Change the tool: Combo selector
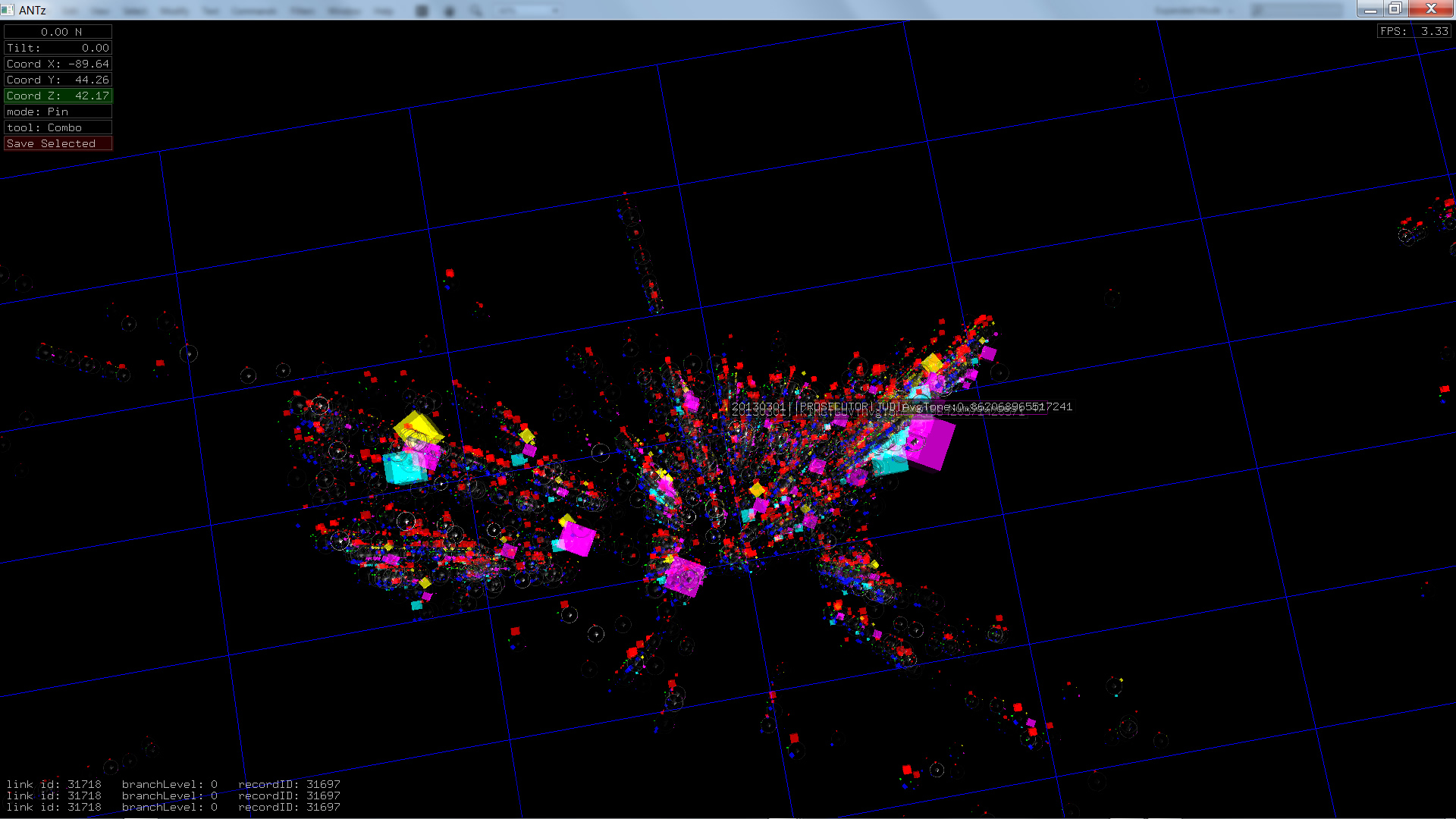Image resolution: width=1456 pixels, height=819 pixels. (x=58, y=127)
